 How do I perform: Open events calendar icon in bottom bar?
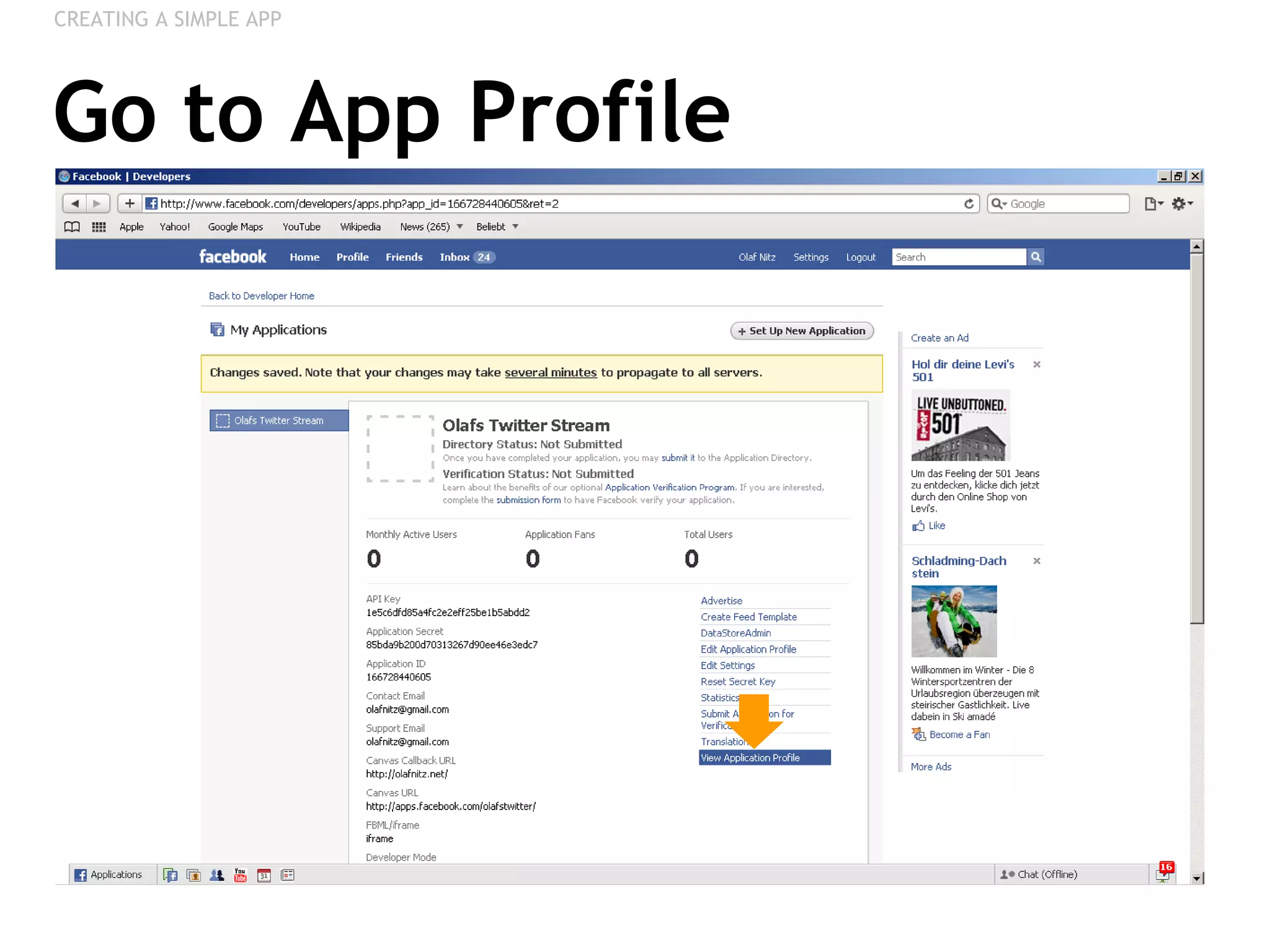coord(264,875)
